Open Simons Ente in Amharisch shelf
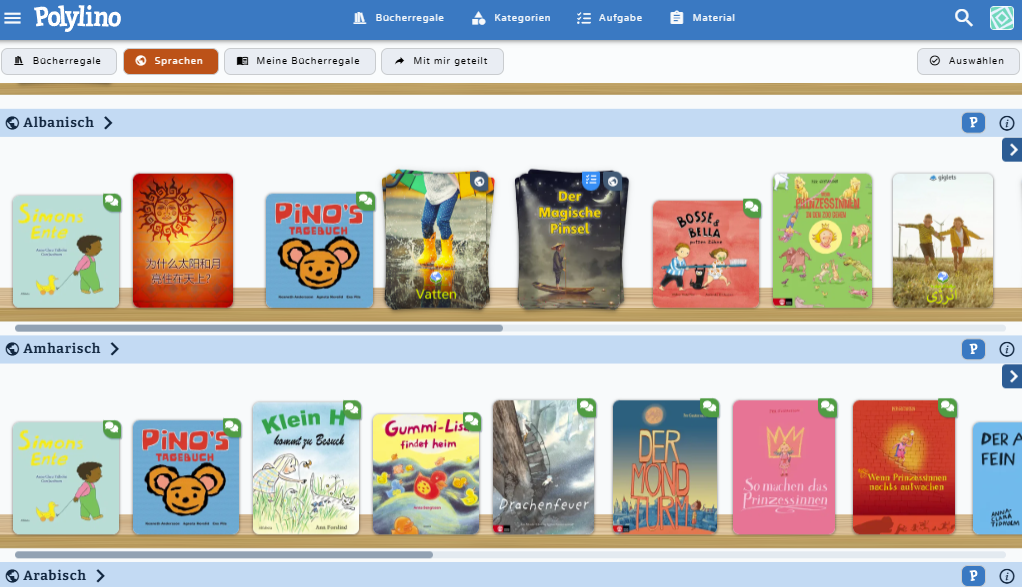 point(66,478)
